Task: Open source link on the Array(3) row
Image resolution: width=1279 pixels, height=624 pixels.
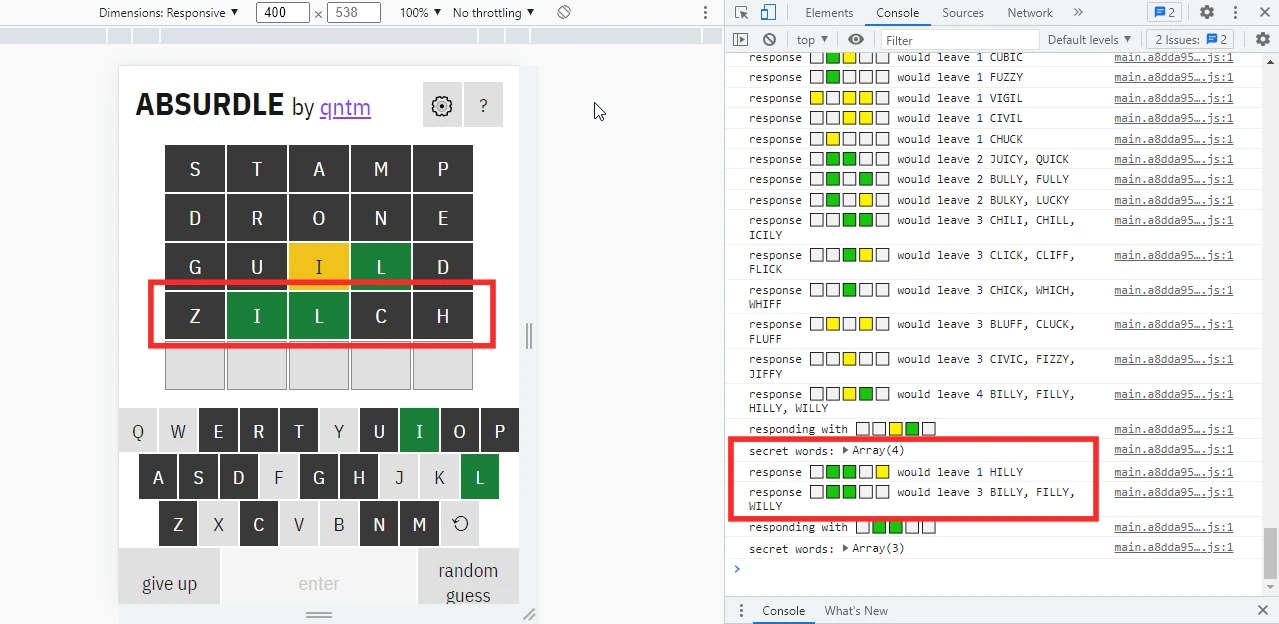Action: (1174, 548)
